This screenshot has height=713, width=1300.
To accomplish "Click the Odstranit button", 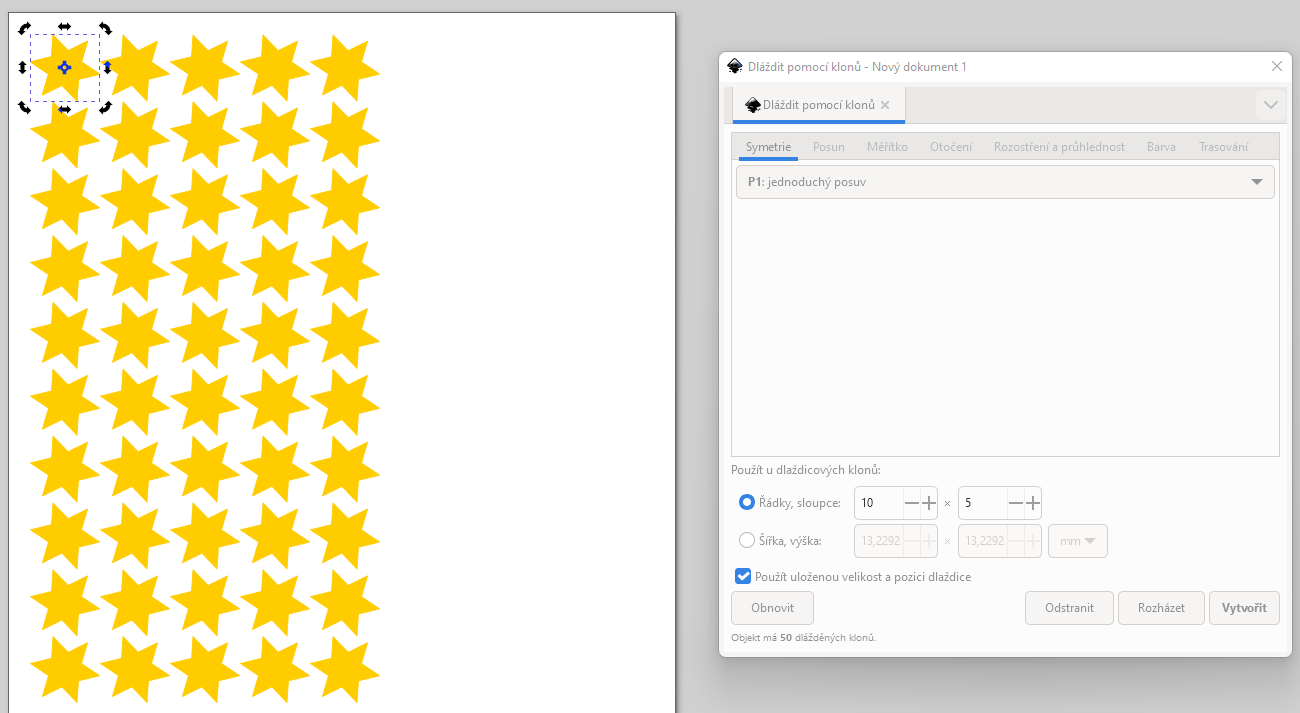I will click(x=1069, y=607).
